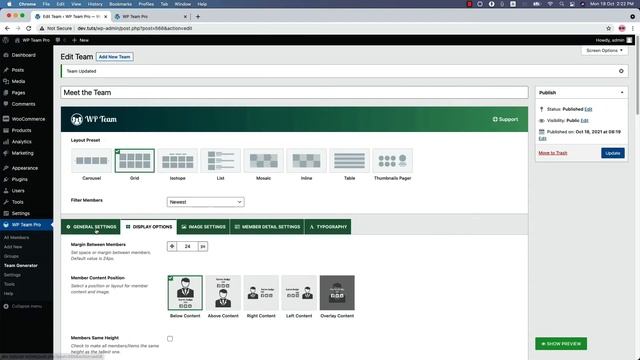Choose Above Content member position
640x360 pixels.
click(223, 293)
